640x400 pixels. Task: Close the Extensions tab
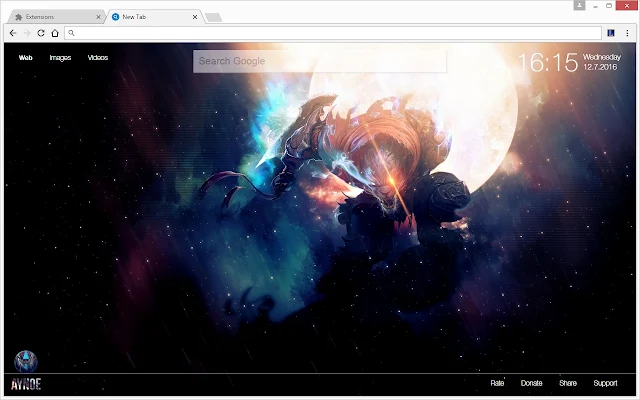[x=98, y=17]
